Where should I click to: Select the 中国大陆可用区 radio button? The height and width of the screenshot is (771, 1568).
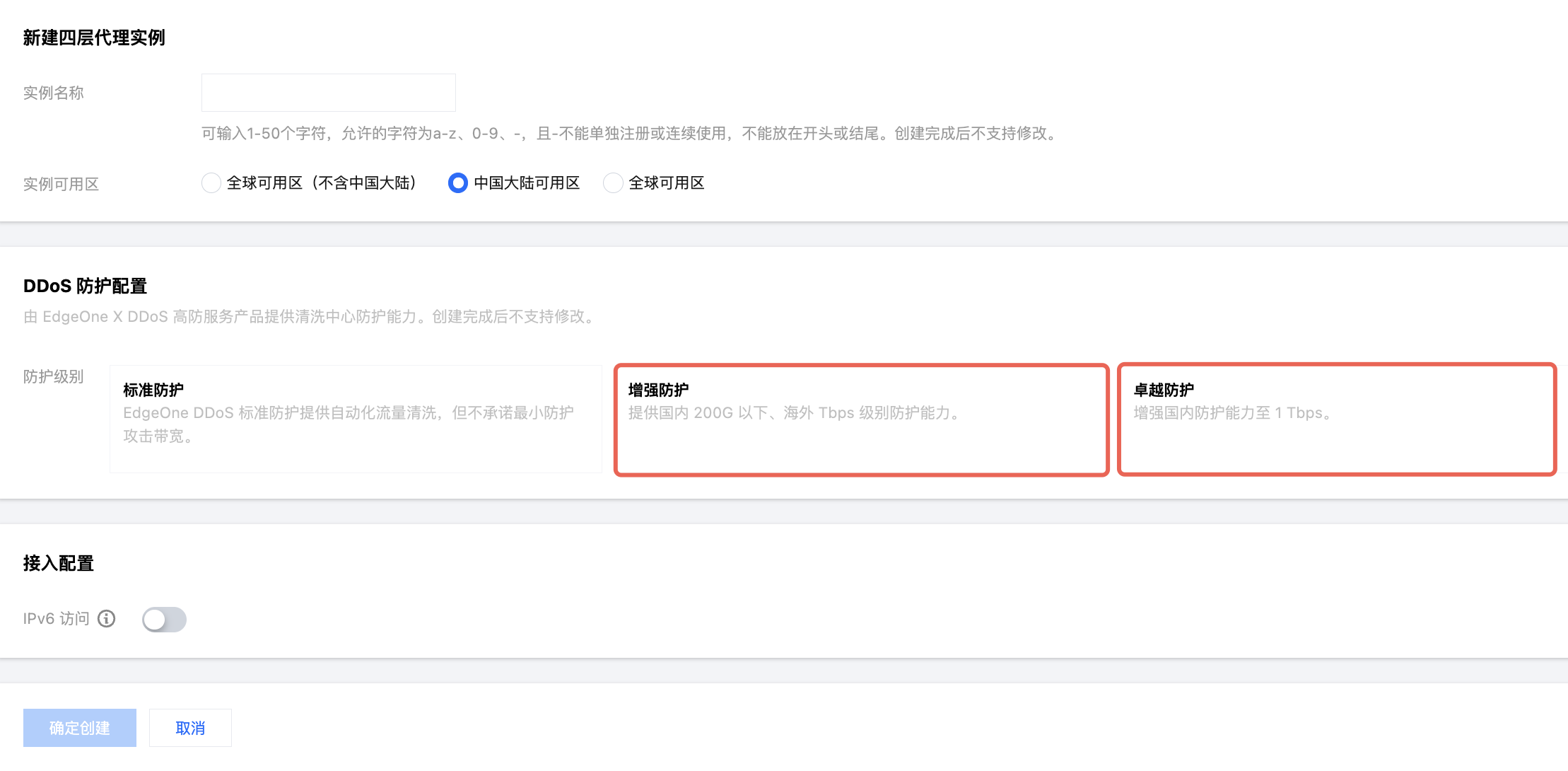[x=458, y=183]
